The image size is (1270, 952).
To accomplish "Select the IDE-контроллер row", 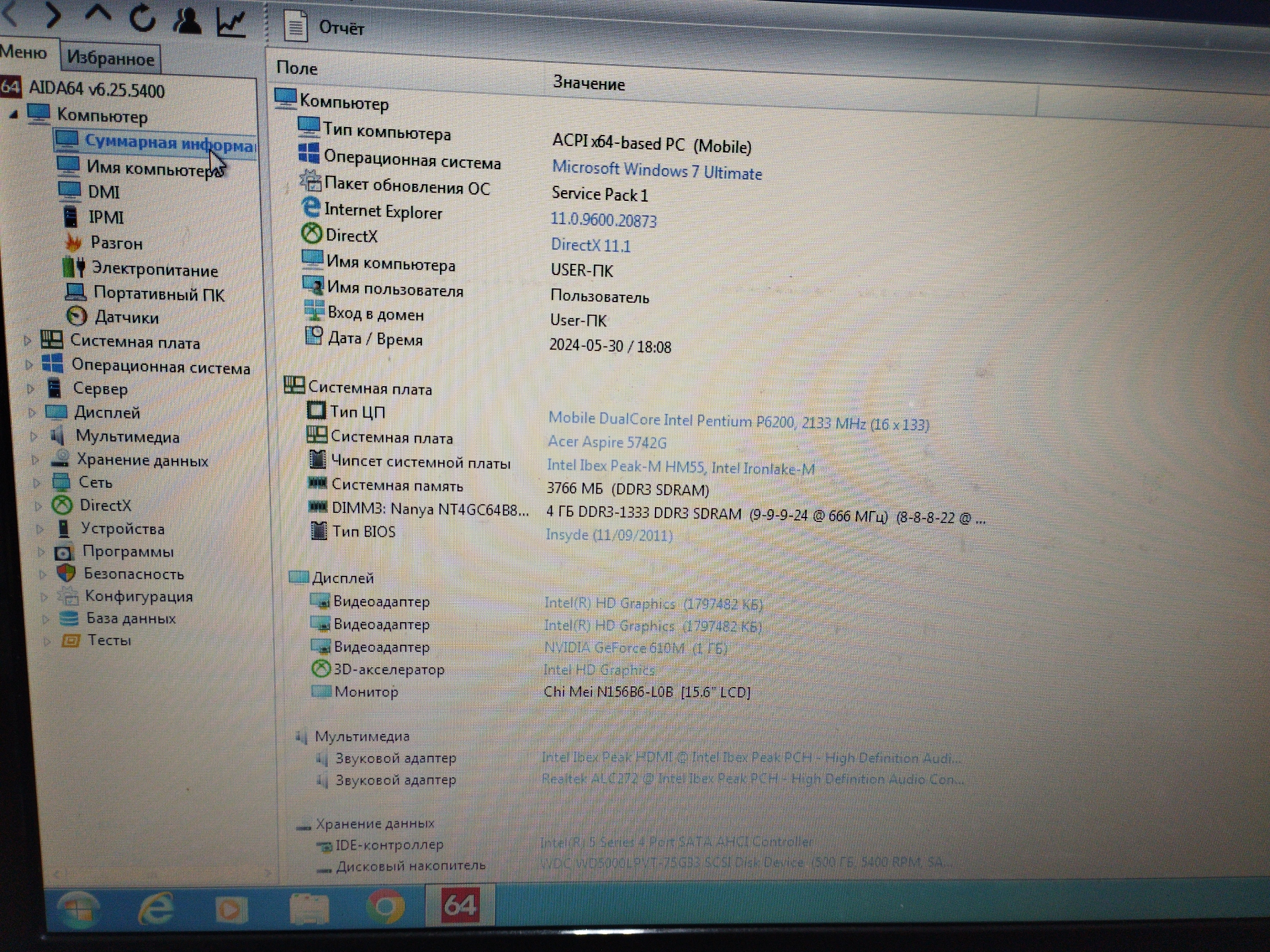I will point(565,844).
